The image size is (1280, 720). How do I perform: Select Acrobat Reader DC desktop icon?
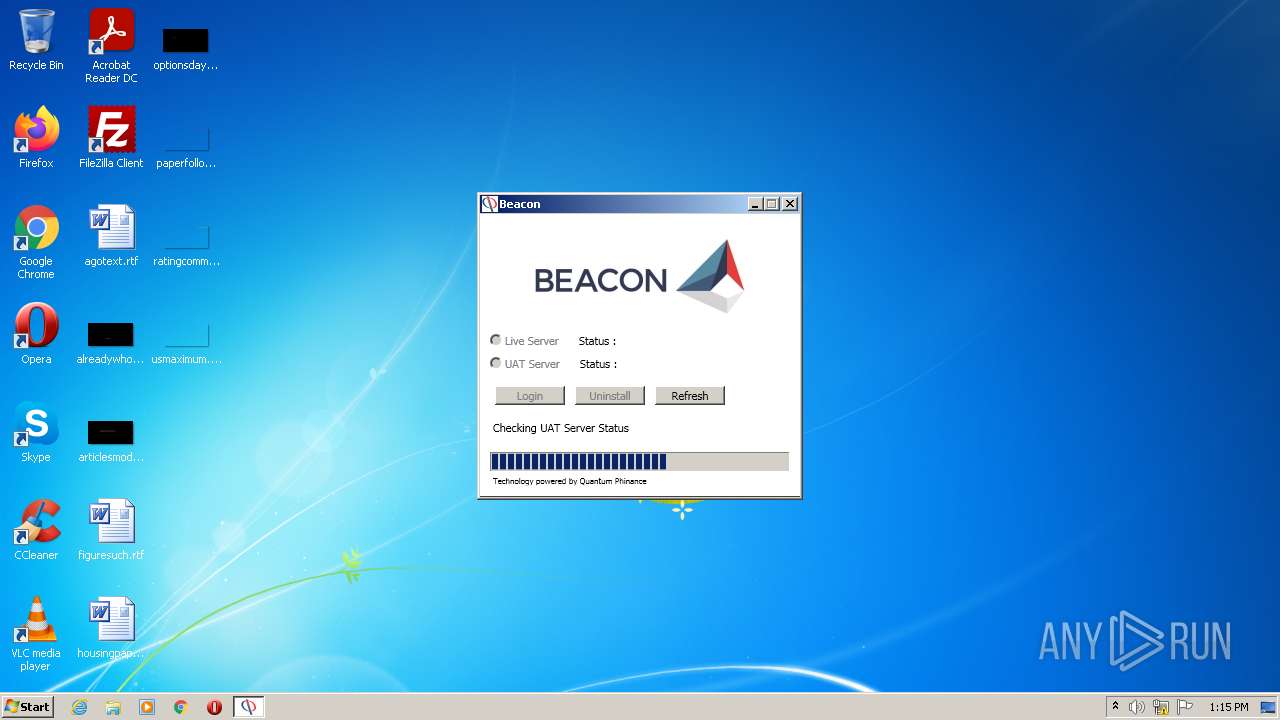tap(111, 46)
